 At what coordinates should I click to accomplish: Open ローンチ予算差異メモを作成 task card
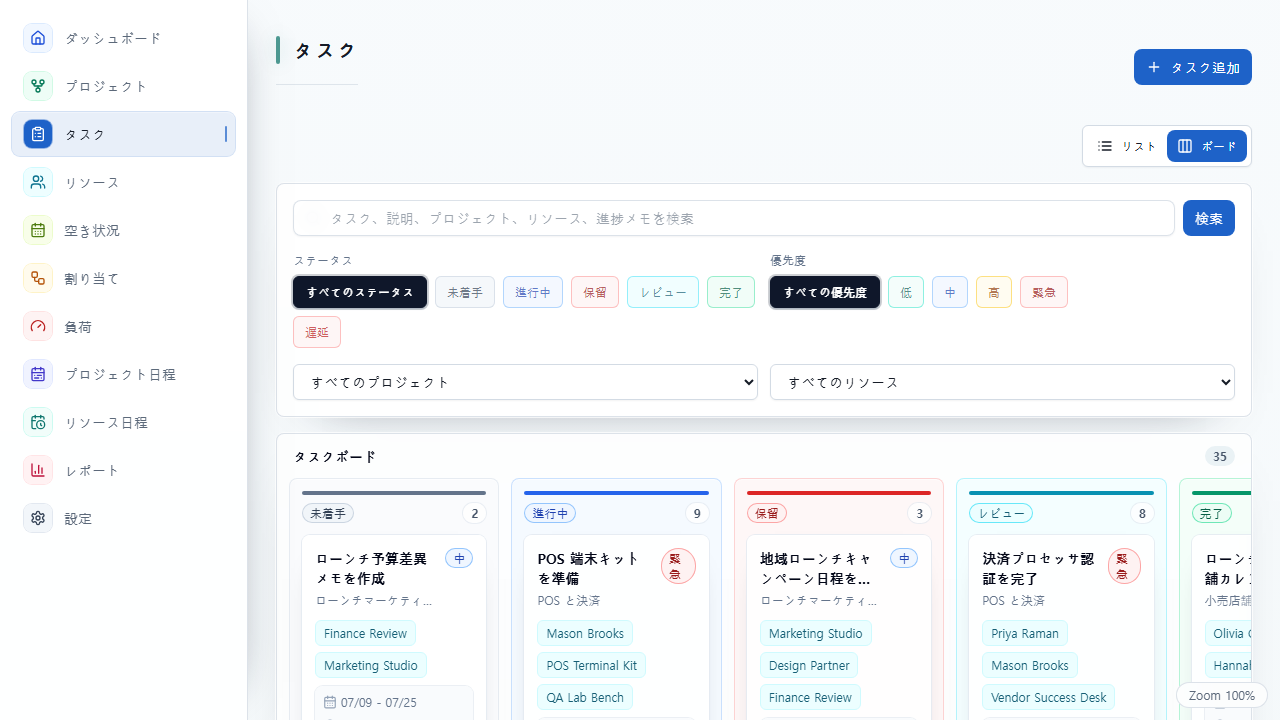click(394, 628)
